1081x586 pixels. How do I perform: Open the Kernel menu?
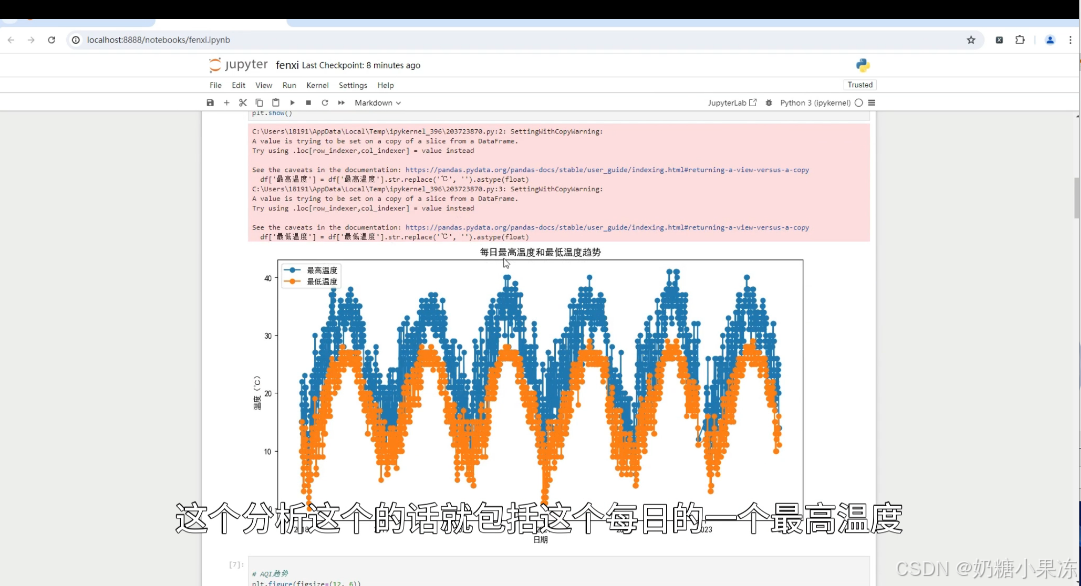point(317,85)
